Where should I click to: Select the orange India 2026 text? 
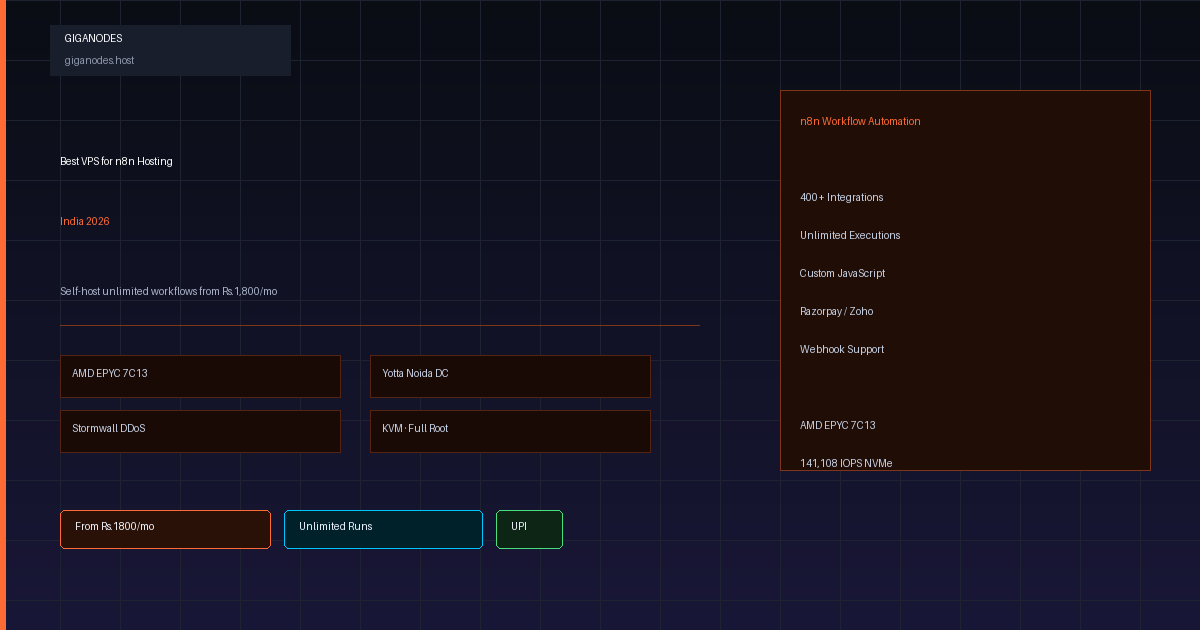pos(85,221)
